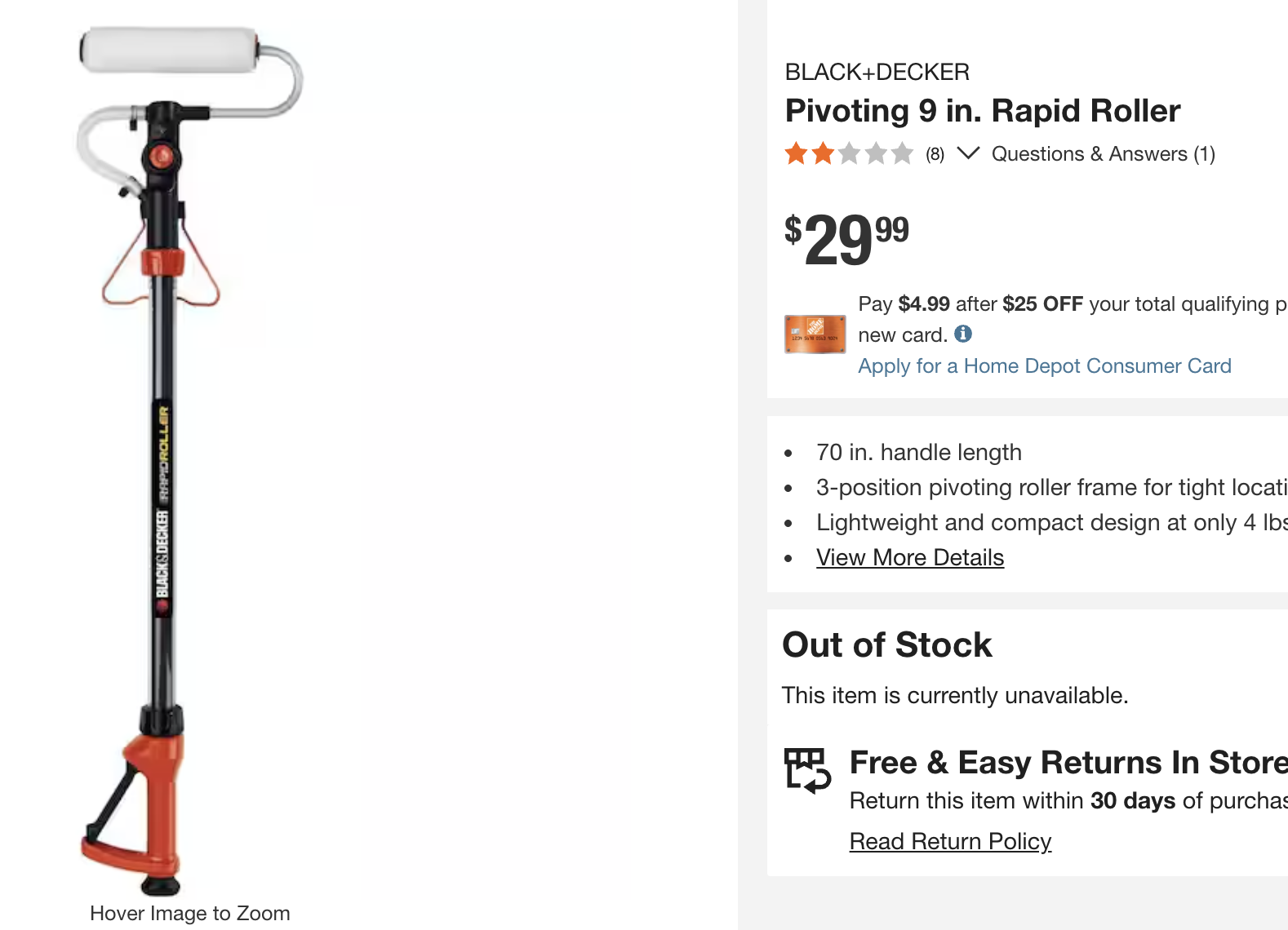Open Questions & Answers (1)

click(1103, 154)
